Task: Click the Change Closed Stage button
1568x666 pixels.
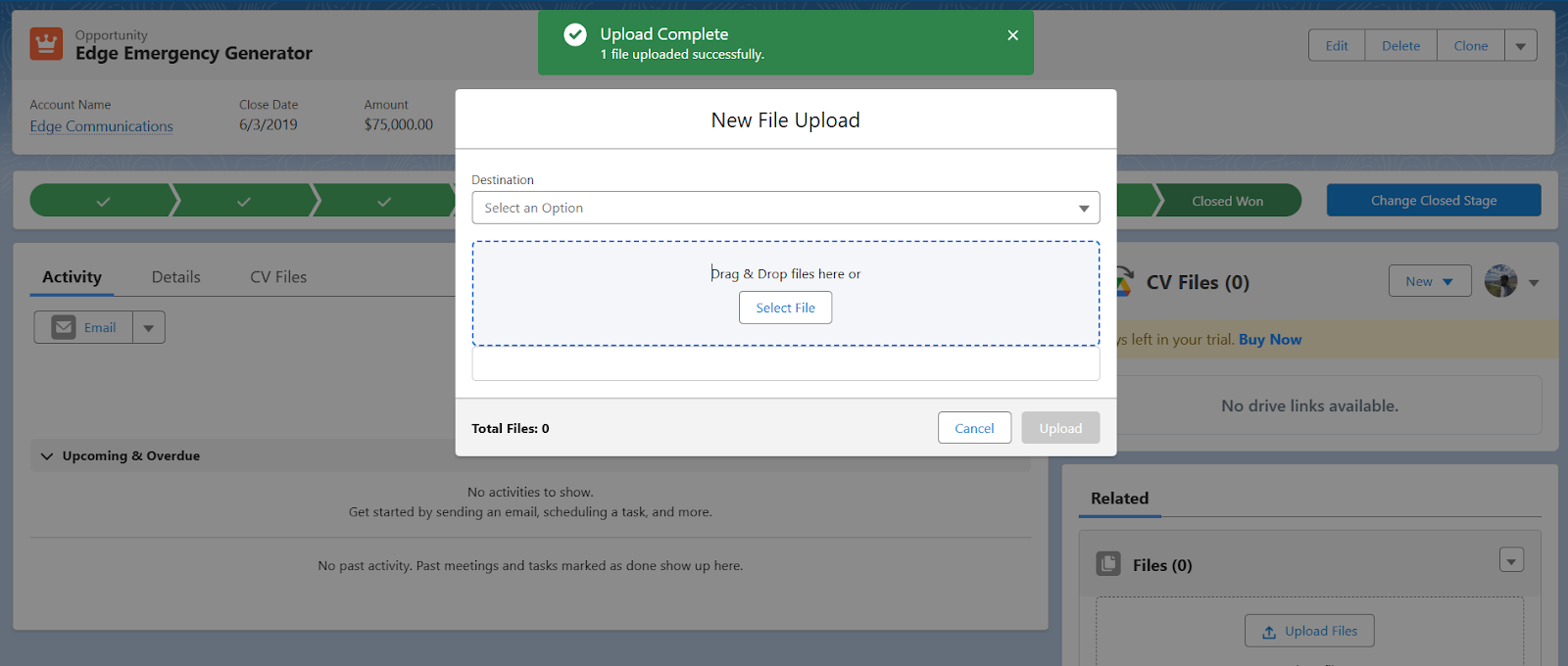Action: (x=1434, y=201)
